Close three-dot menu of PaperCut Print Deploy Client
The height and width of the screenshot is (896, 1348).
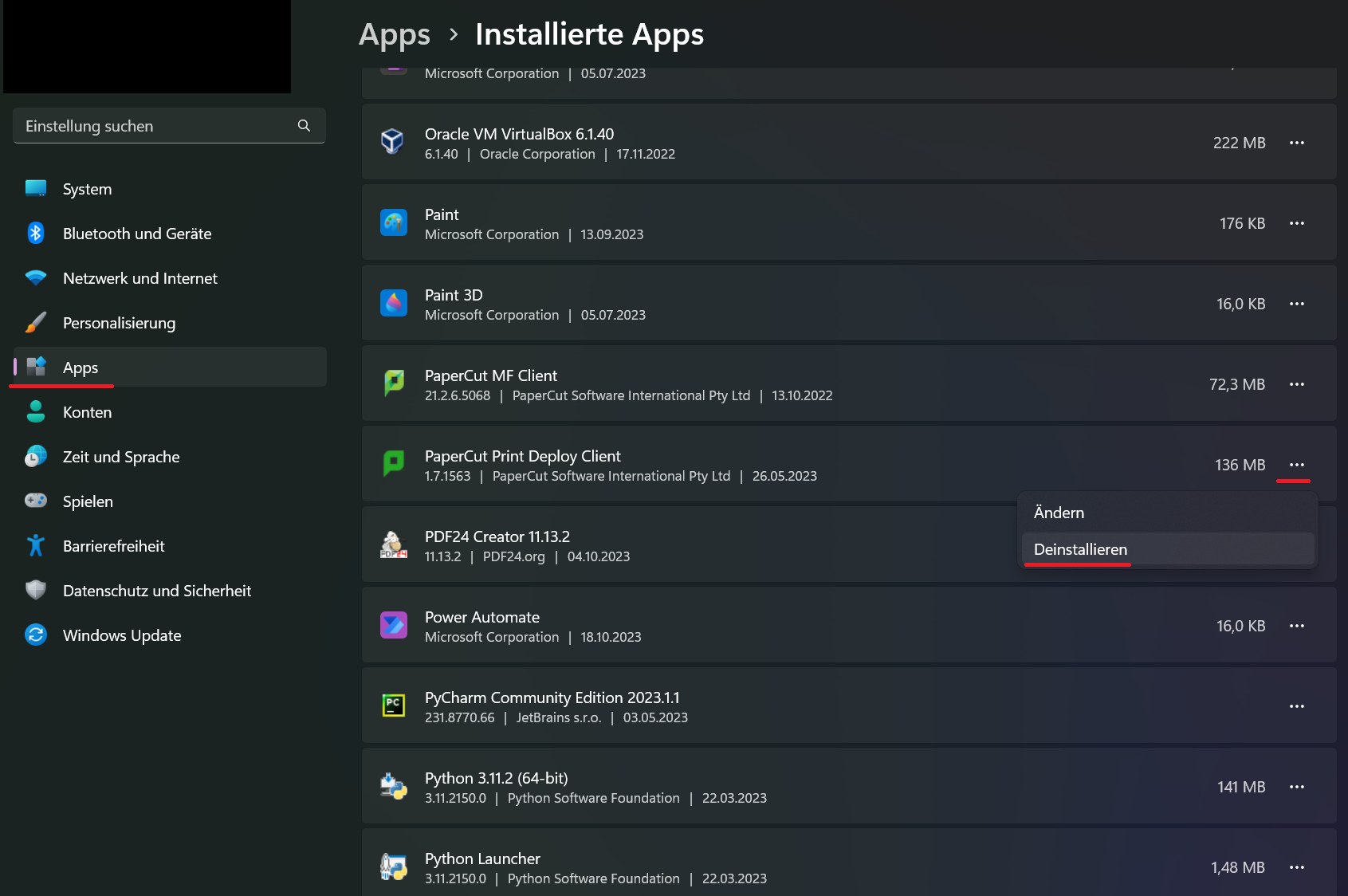(1297, 465)
